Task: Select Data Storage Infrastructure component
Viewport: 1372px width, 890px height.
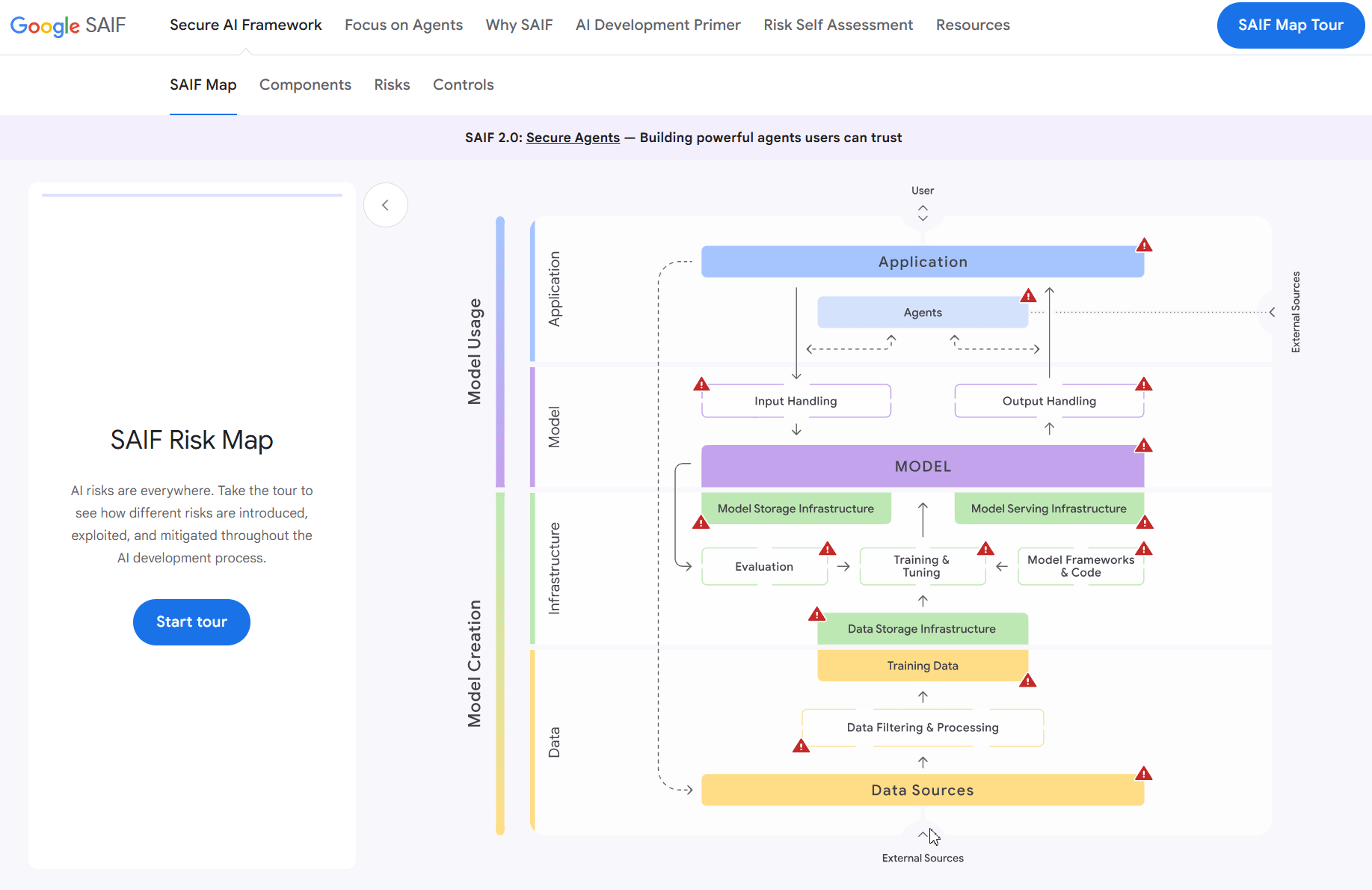Action: 923,629
